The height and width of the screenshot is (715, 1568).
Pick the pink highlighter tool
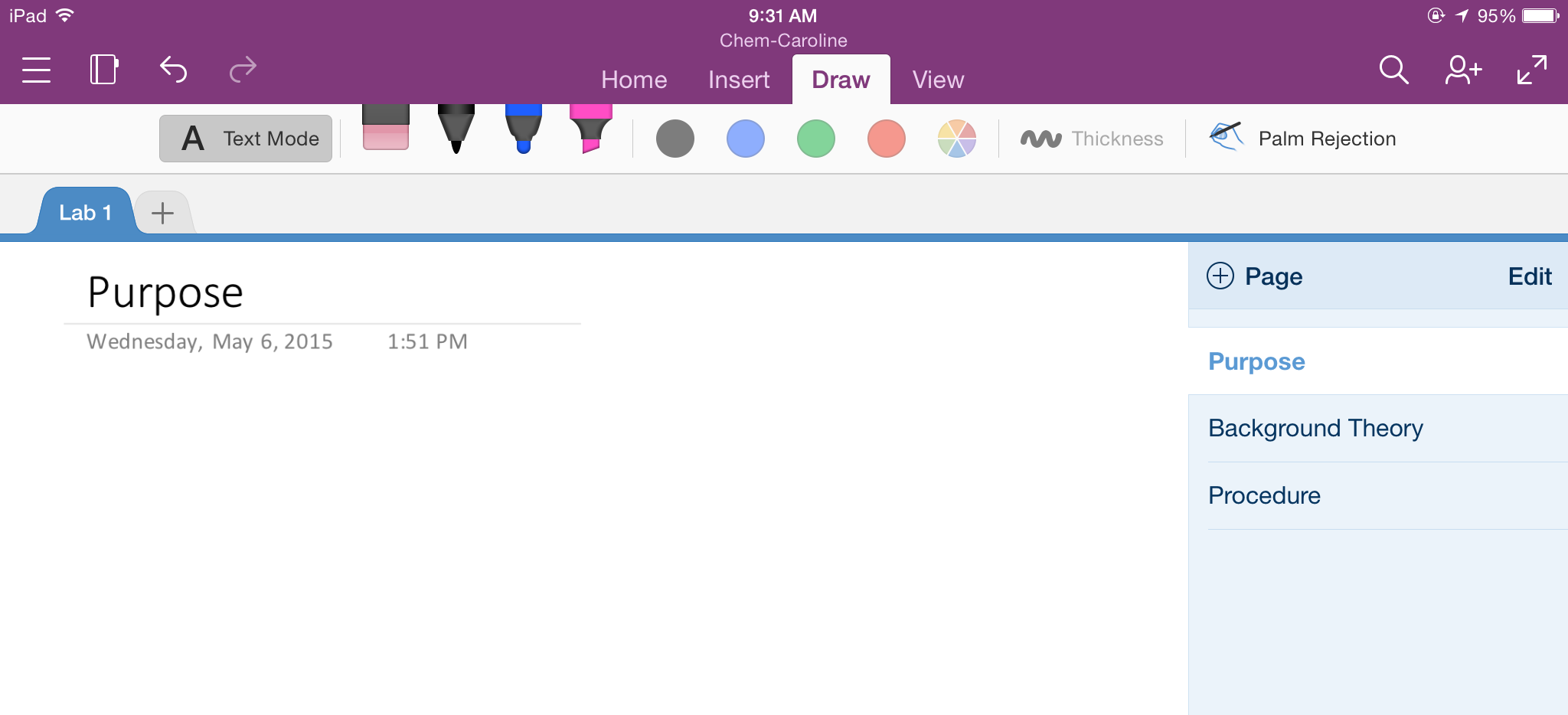[x=590, y=129]
